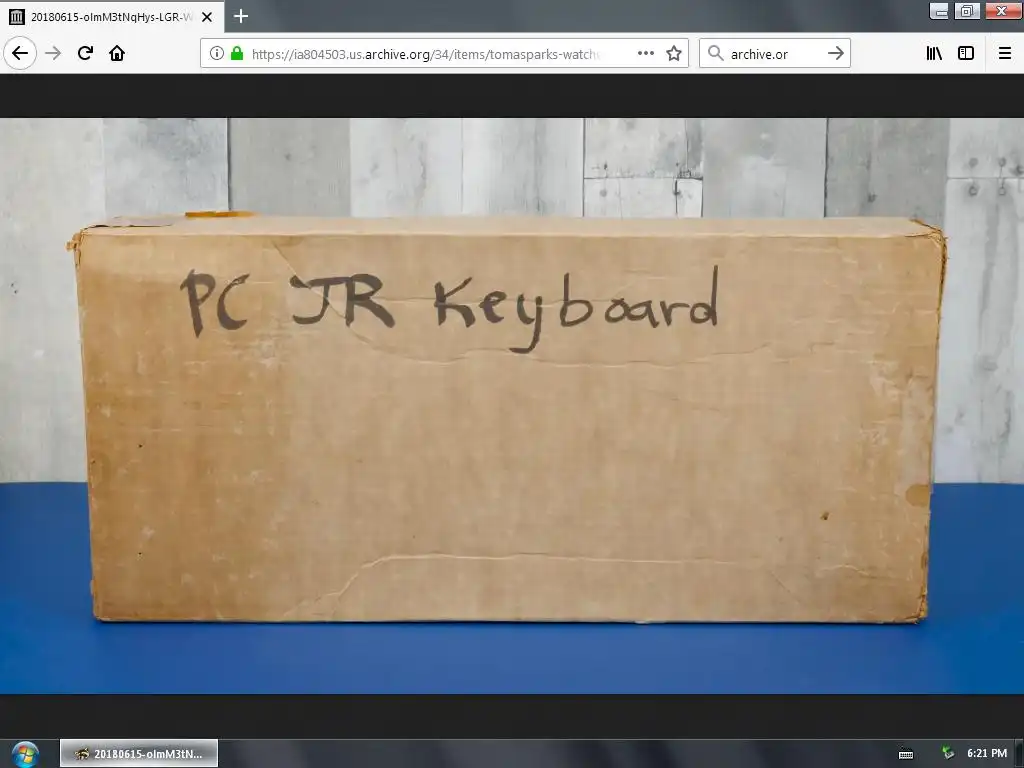The height and width of the screenshot is (768, 1024).
Task: Go back to the previous page
Action: tap(20, 54)
